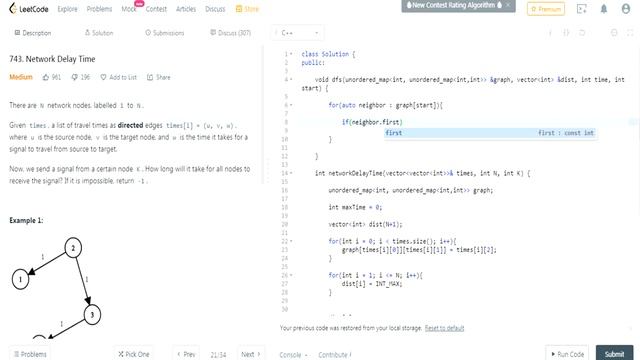Screen dimensions: 640x360
Task: Open the C++ language dropdown
Action: [x=298, y=33]
